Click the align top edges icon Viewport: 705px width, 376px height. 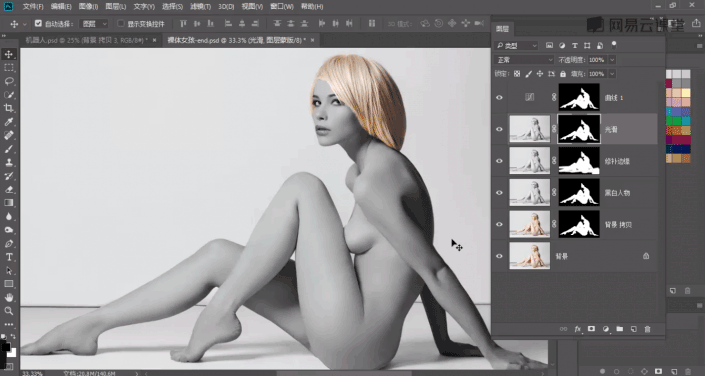(183, 23)
